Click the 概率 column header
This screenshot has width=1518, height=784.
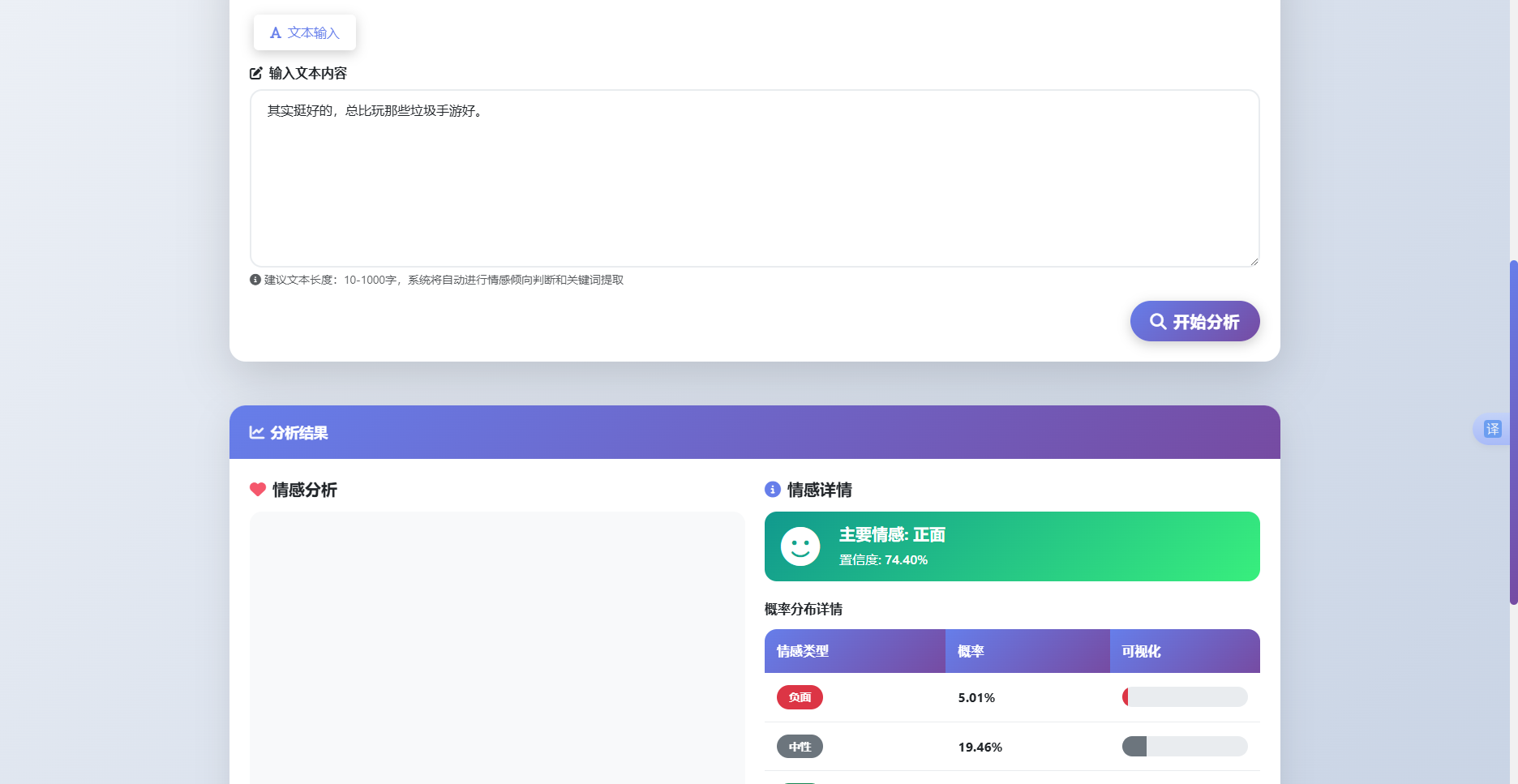pos(1027,651)
